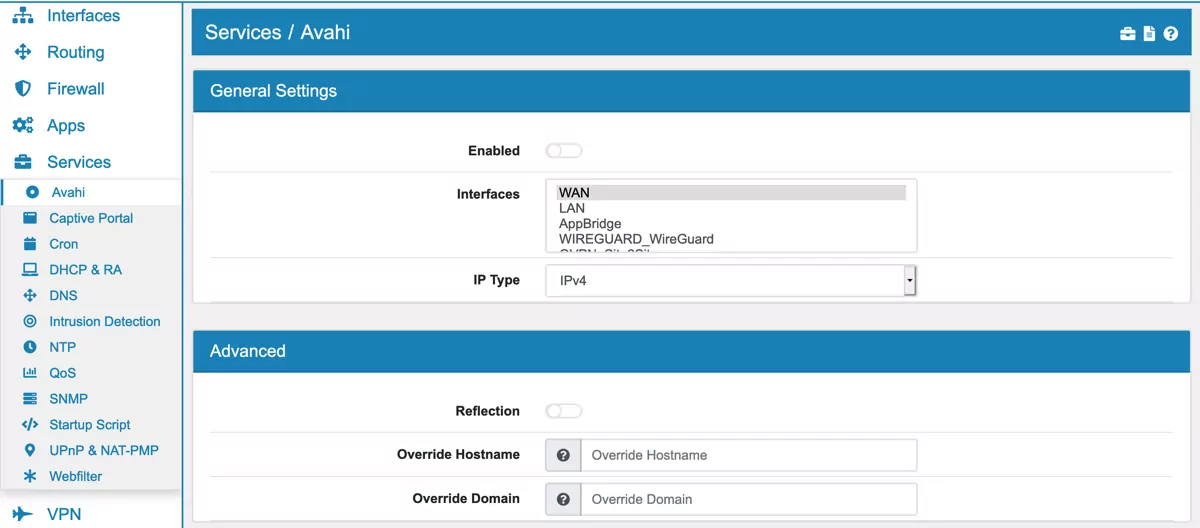
Task: Click the Firewall shield icon
Action: pos(22,89)
